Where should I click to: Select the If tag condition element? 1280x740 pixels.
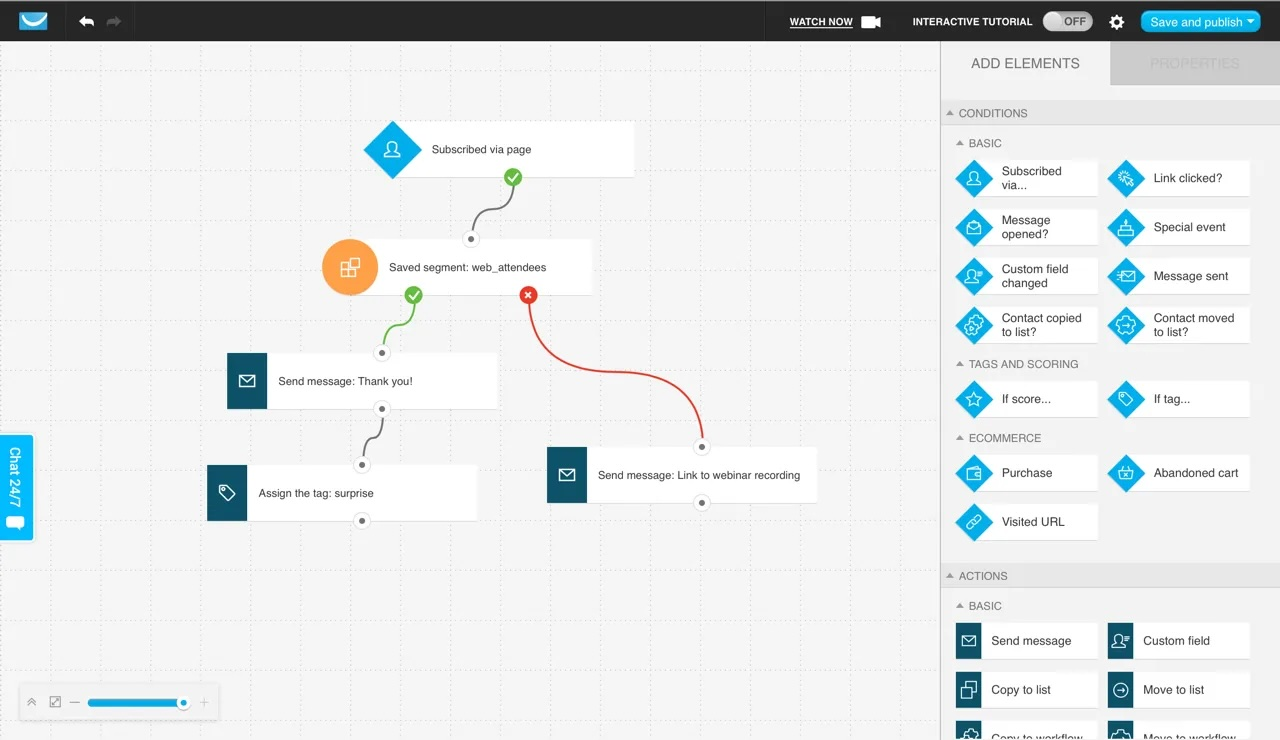click(1178, 399)
